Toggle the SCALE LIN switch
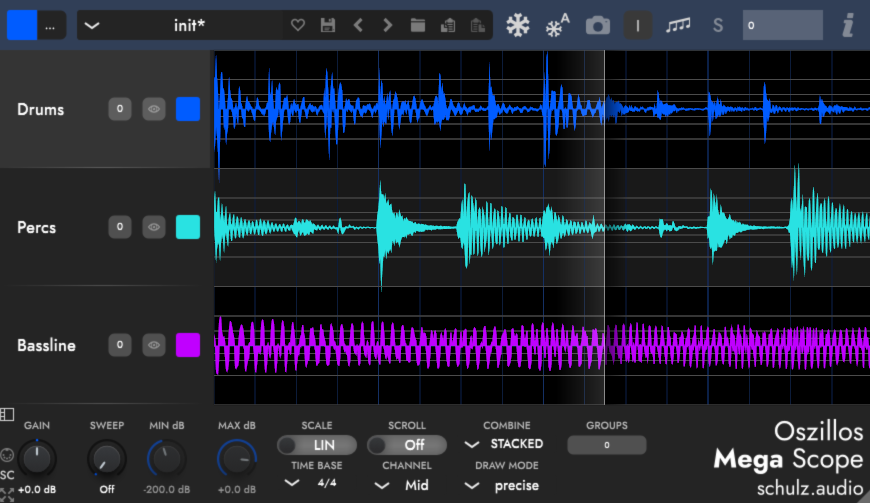 [318, 445]
